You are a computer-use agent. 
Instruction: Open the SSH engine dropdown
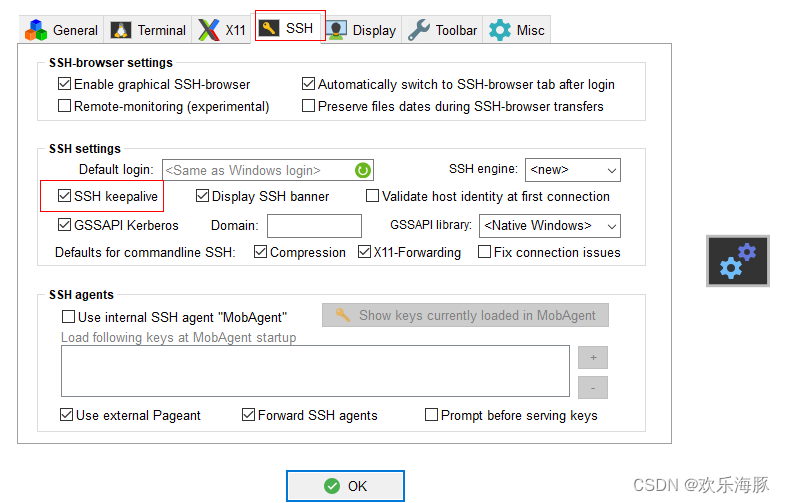[573, 170]
